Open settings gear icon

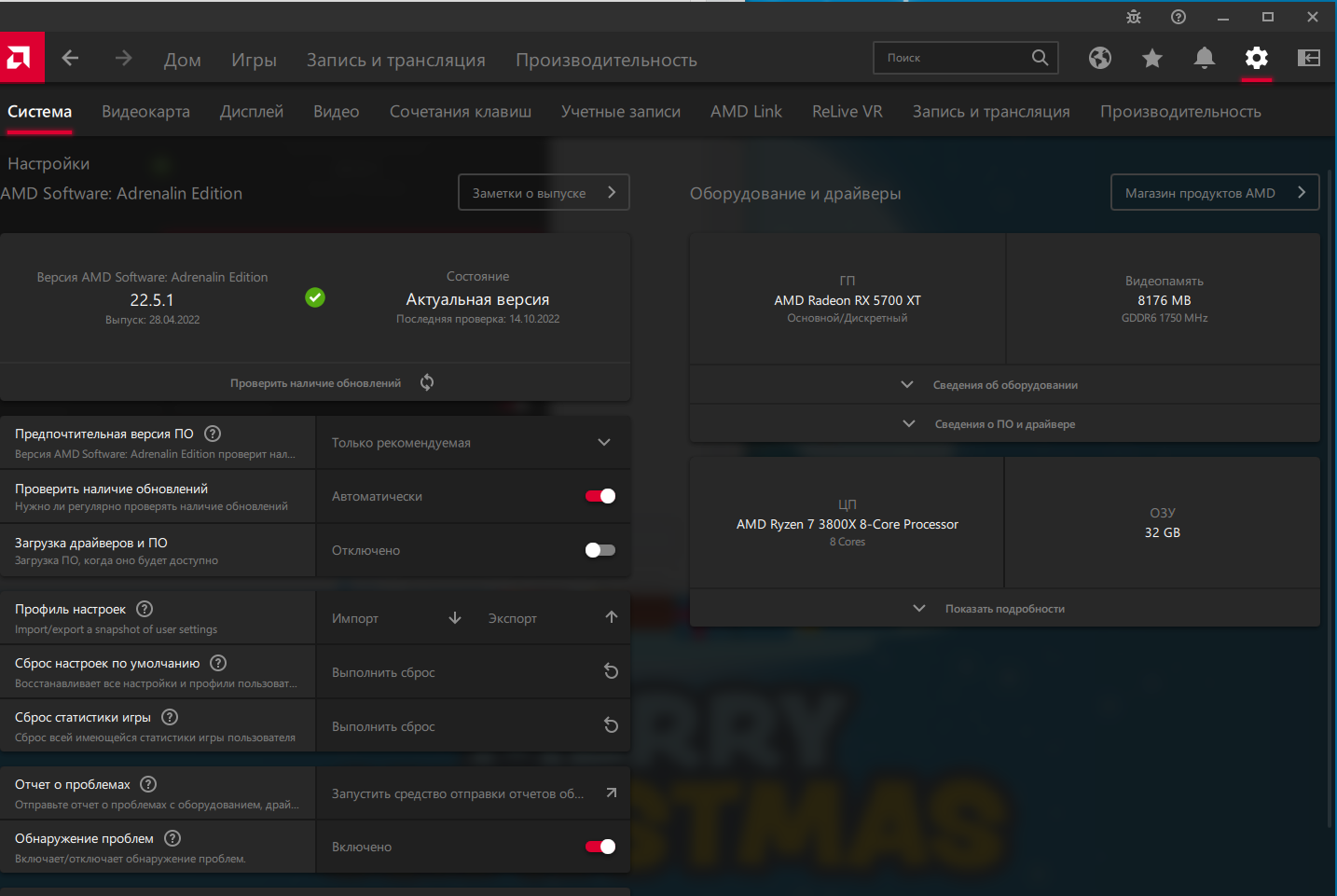(1257, 58)
